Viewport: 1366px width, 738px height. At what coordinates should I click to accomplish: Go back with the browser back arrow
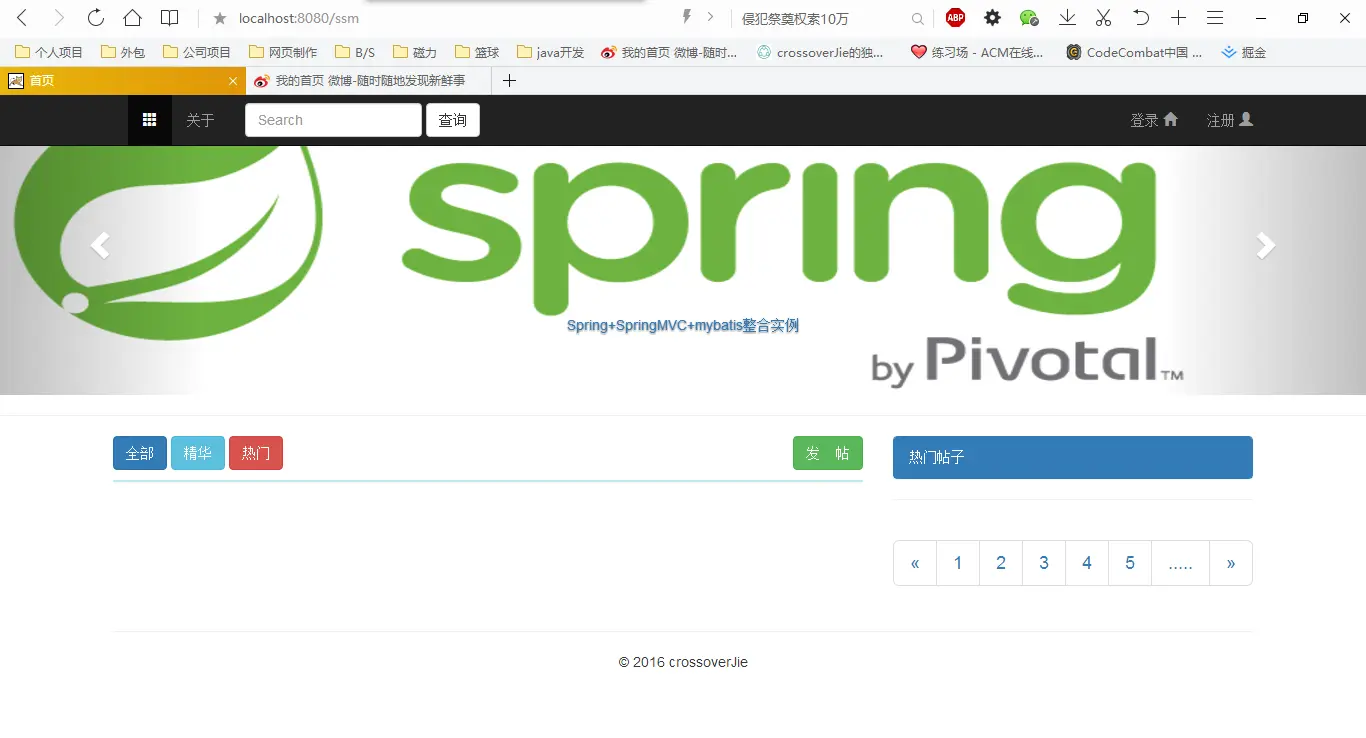(x=22, y=18)
